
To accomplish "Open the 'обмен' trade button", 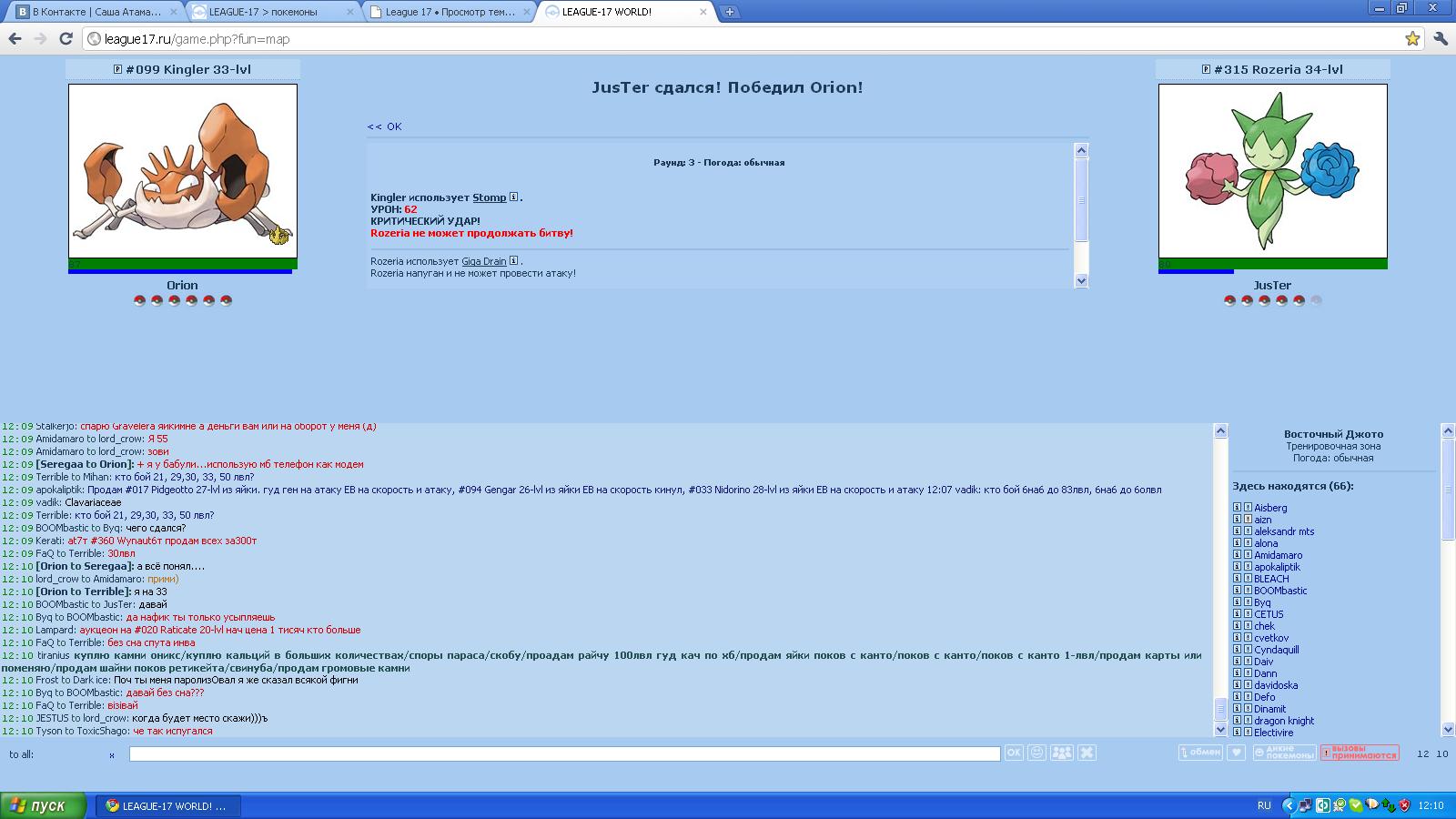I will pos(1199,753).
